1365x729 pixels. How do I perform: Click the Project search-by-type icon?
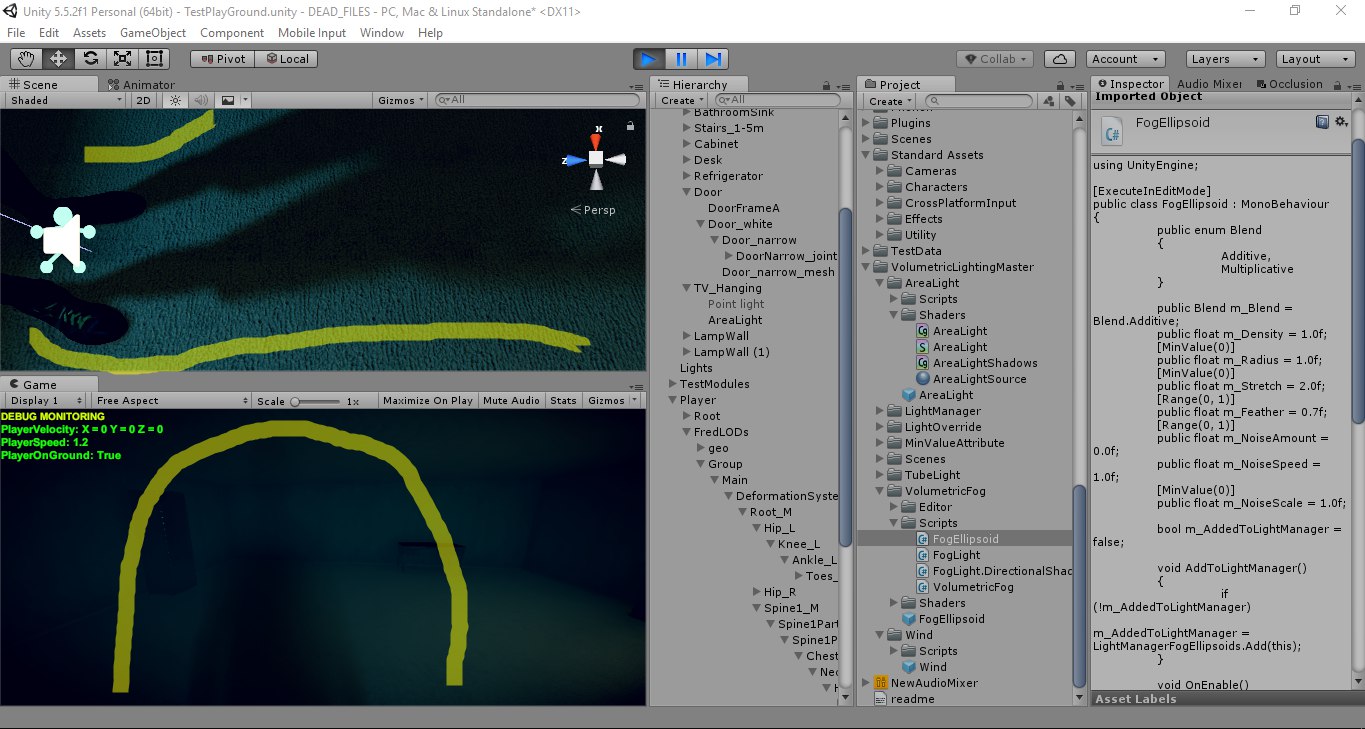coord(1048,101)
